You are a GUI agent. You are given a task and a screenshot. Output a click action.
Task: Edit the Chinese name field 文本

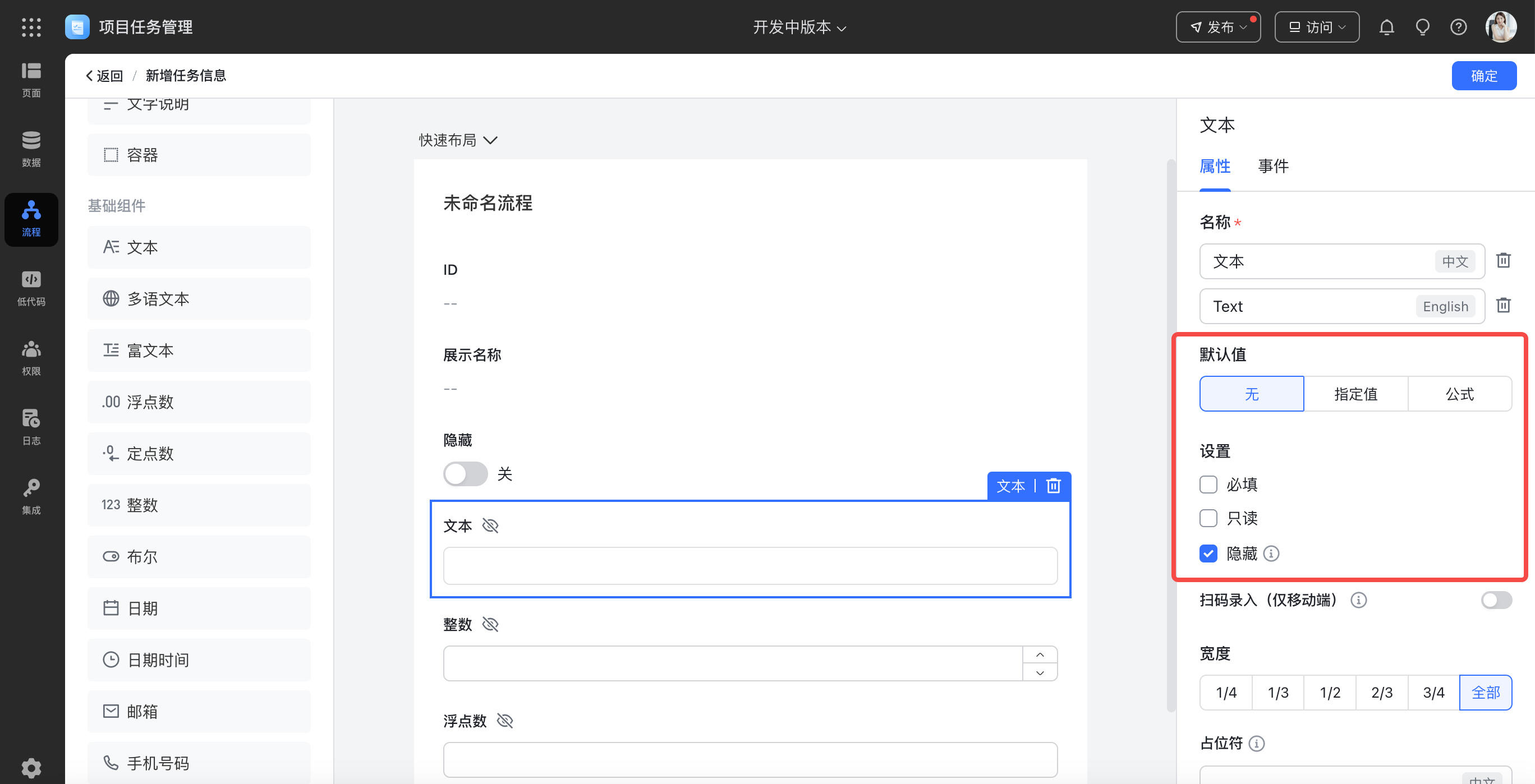click(1342, 261)
